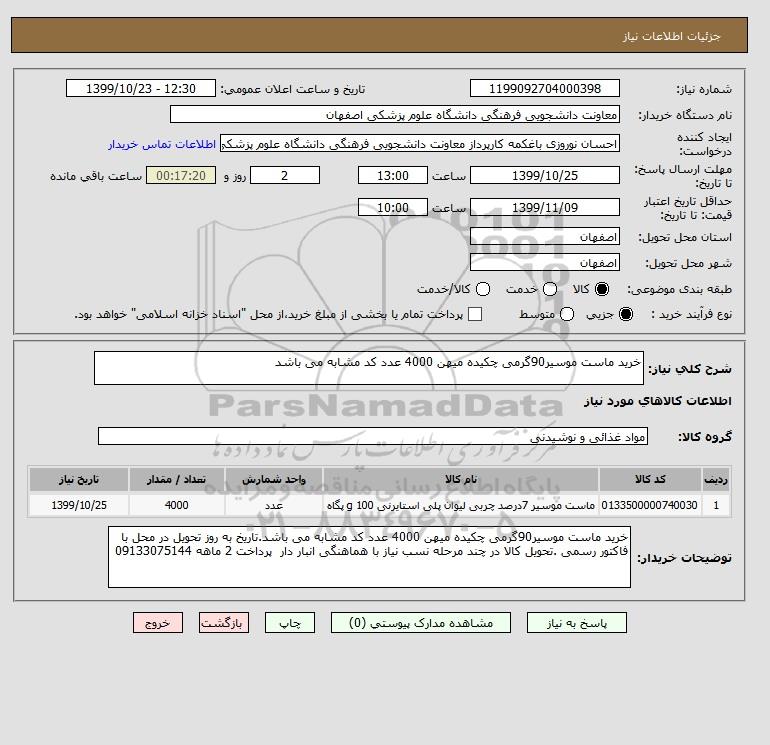Click the تاریخ نیاز column header
This screenshot has height=745, width=770.
tap(79, 479)
